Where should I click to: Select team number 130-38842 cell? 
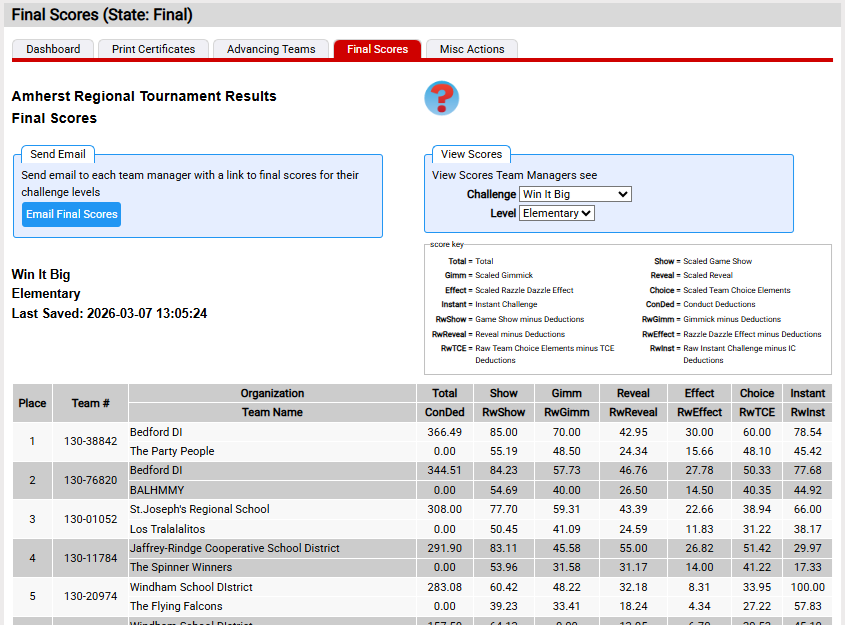(x=91, y=441)
